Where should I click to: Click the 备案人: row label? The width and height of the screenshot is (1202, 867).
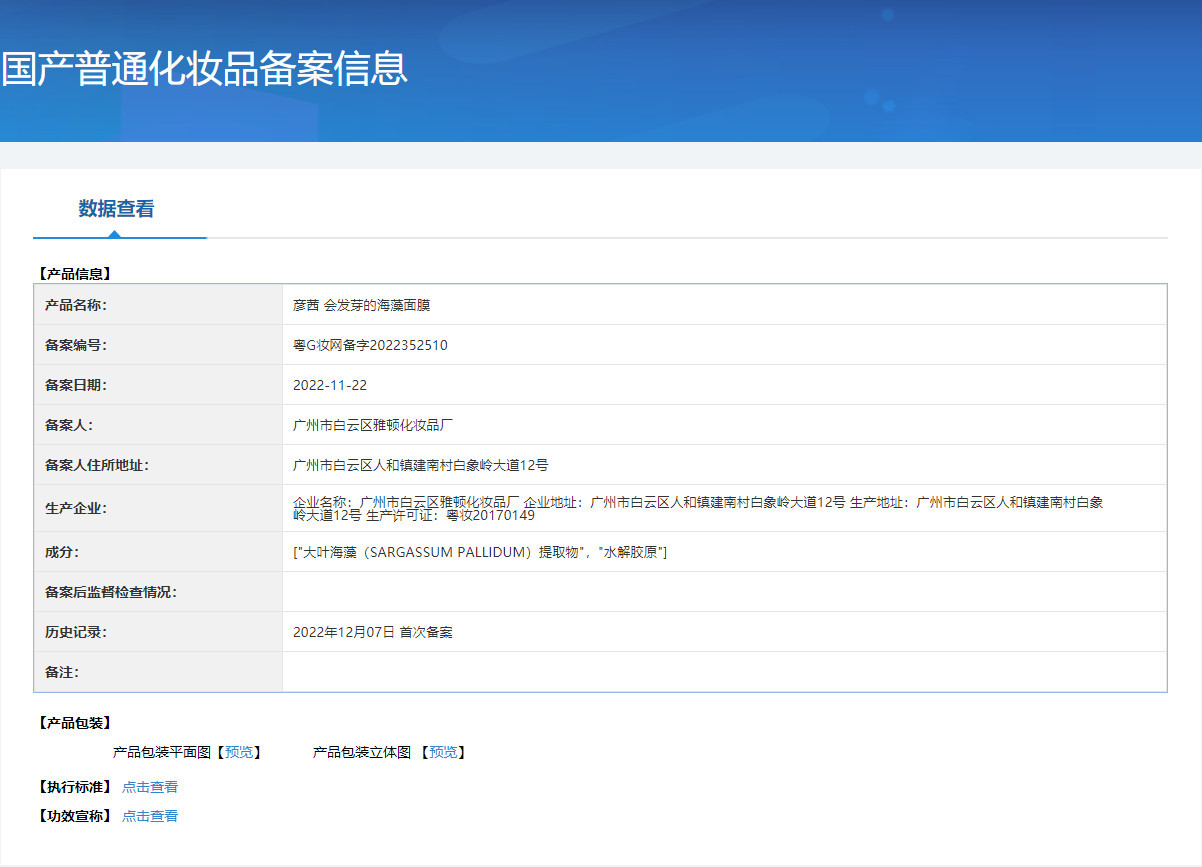(x=69, y=425)
